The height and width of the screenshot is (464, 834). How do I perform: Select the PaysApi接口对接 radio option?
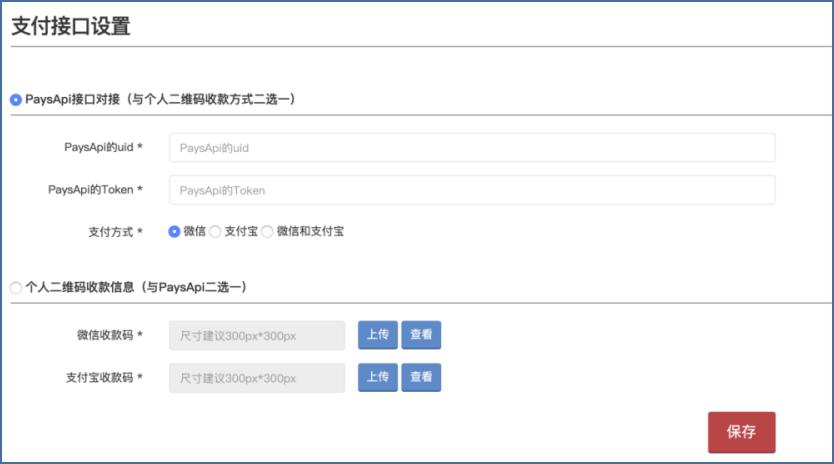(x=16, y=100)
